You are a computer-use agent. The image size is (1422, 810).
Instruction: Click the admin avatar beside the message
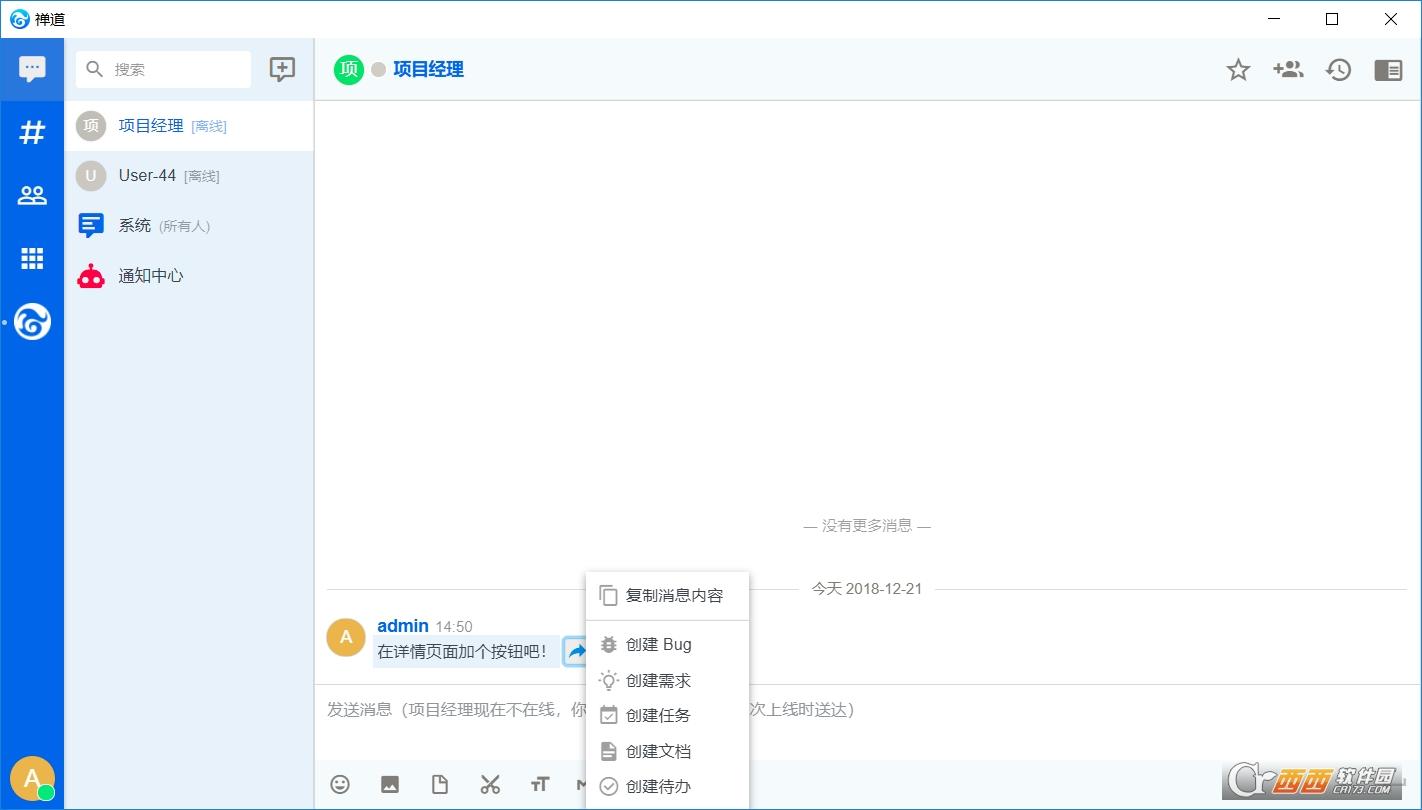pyautogui.click(x=346, y=638)
